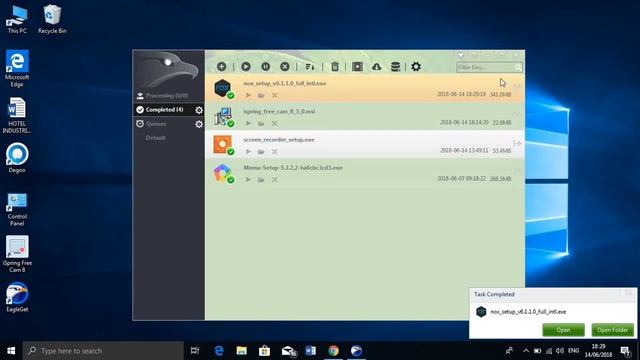This screenshot has height=360, width=640.
Task: Open folder of ispring_free_cam download
Action: click(261, 124)
